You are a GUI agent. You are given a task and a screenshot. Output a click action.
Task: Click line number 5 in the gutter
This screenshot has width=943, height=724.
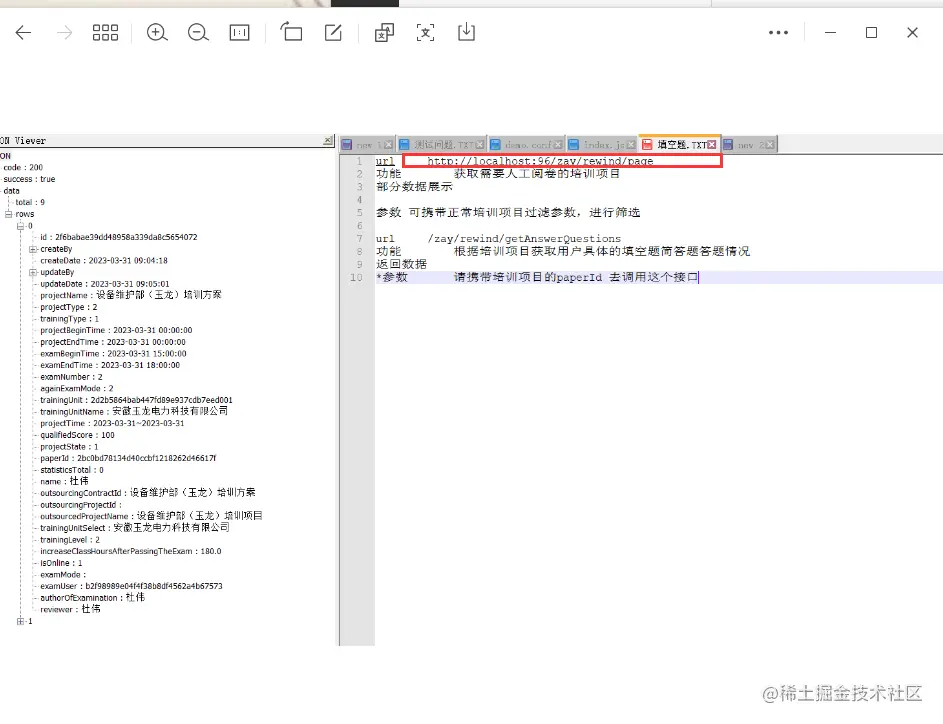[x=360, y=213]
